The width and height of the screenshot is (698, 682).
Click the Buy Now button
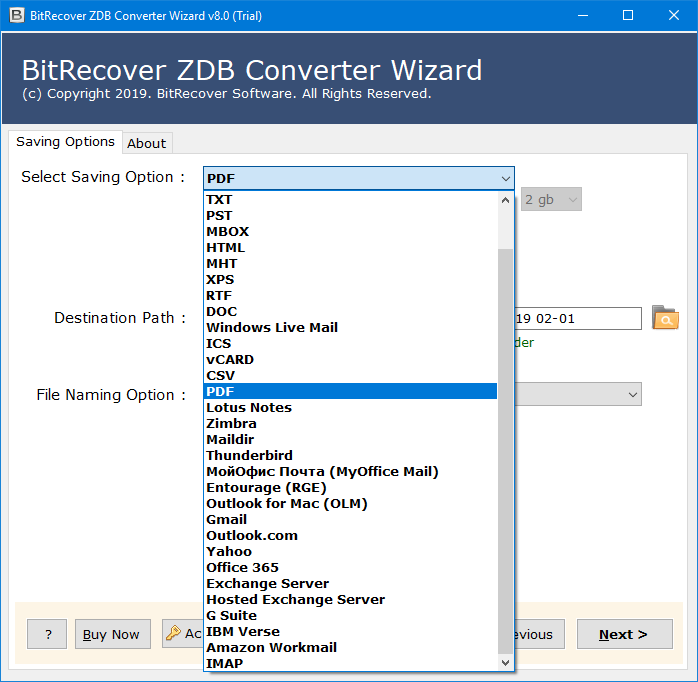(113, 634)
